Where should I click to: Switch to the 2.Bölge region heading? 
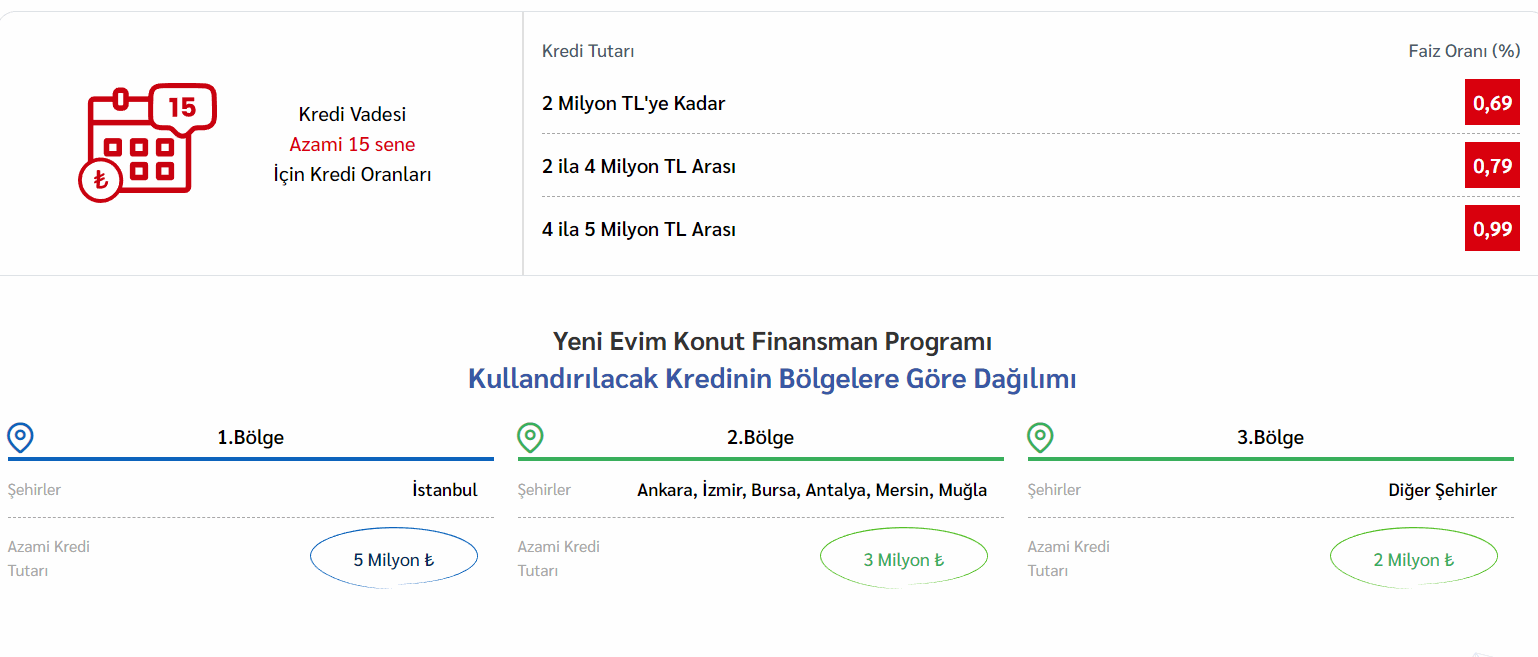[760, 437]
